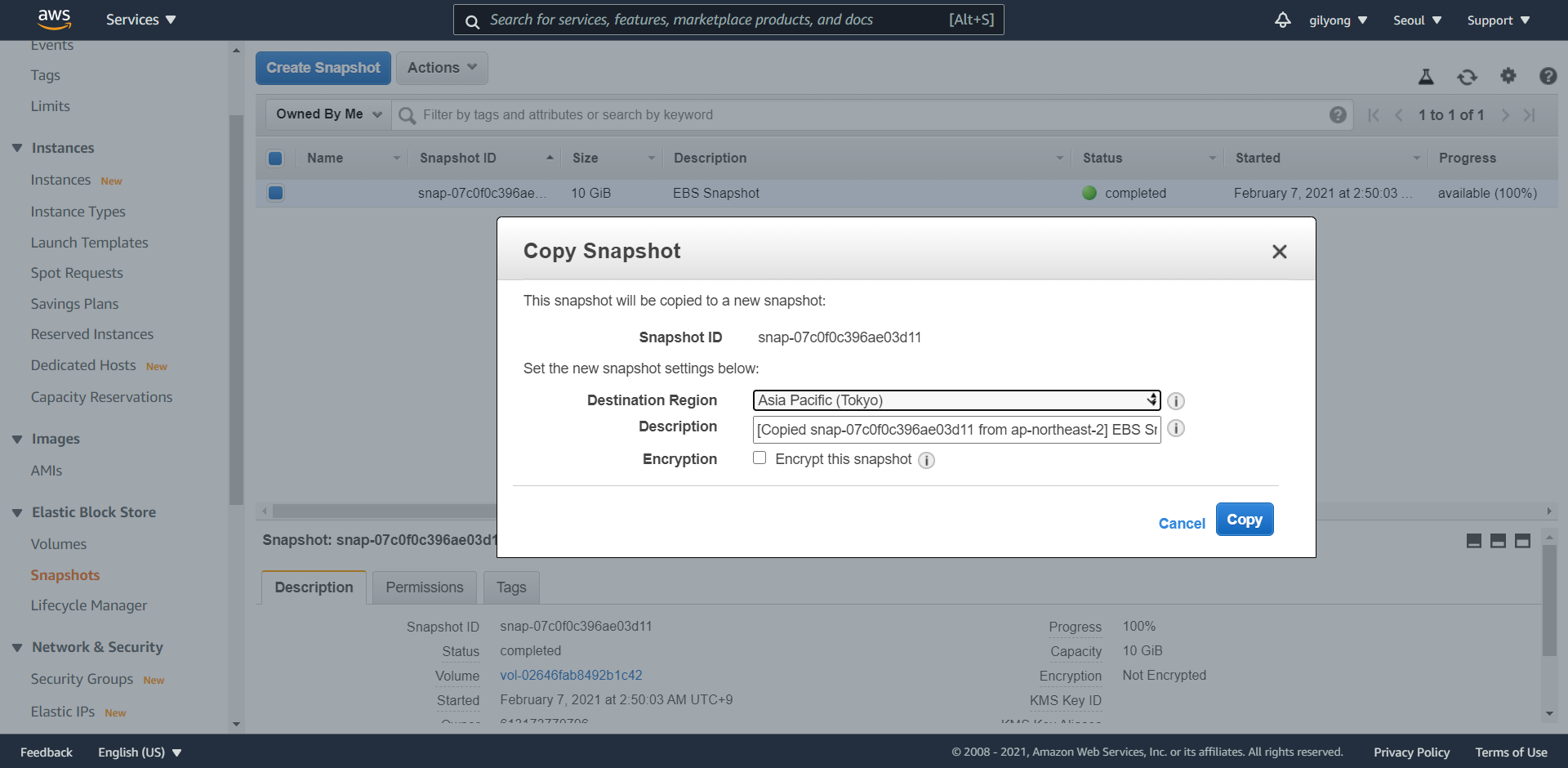Open the Terms of Use link
This screenshot has width=1568, height=768.
(x=1511, y=752)
